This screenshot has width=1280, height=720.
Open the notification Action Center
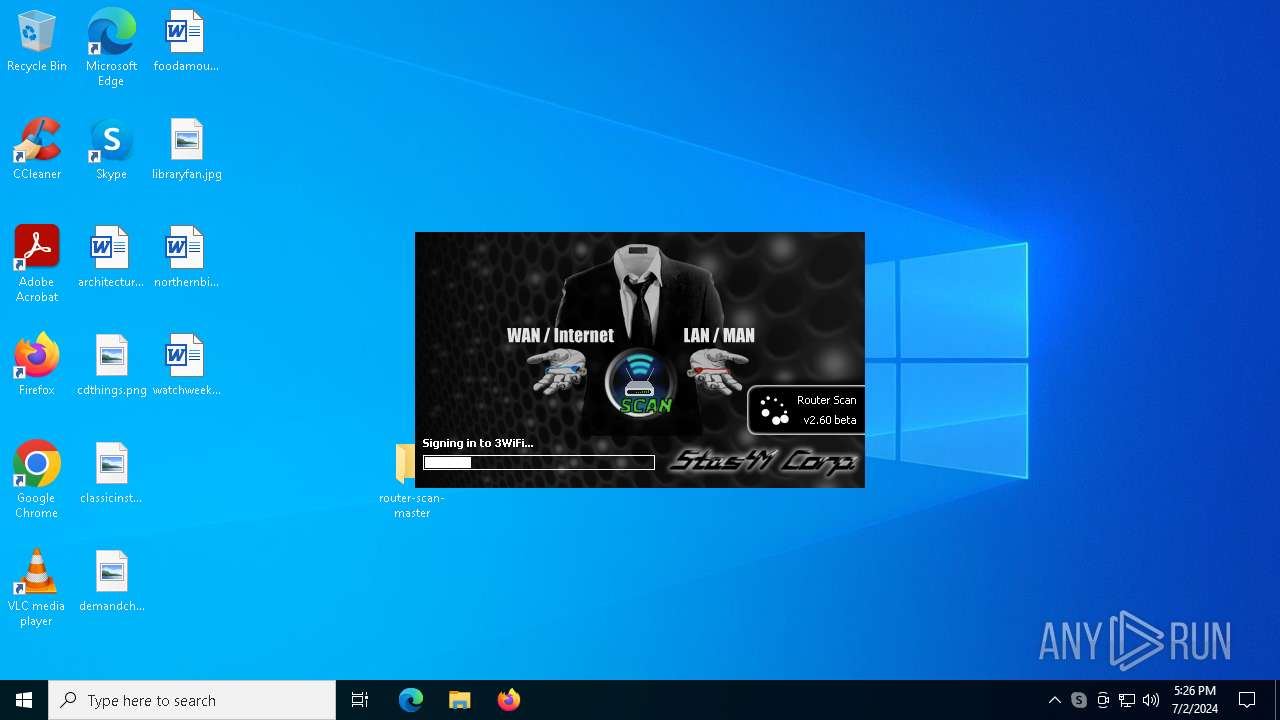[x=1247, y=700]
